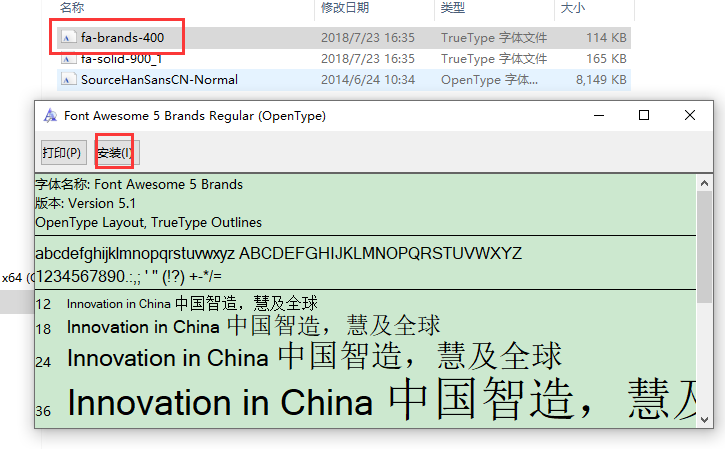Click the OpenType Layout, TrueType Outlines line
Viewport: 725px width, 449px height.
pyautogui.click(x=149, y=222)
